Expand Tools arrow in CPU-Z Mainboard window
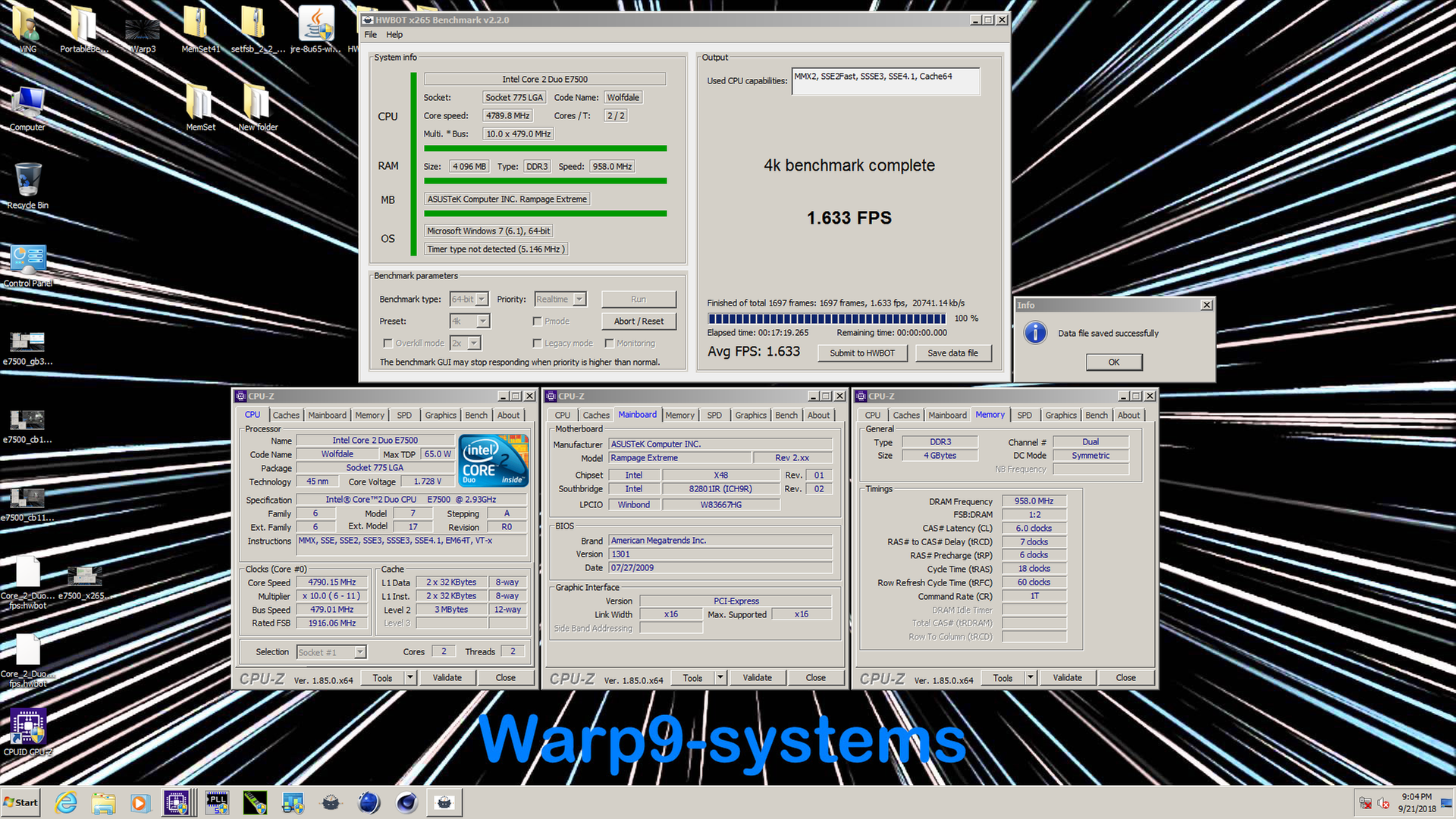The image size is (1456, 819). (720, 678)
